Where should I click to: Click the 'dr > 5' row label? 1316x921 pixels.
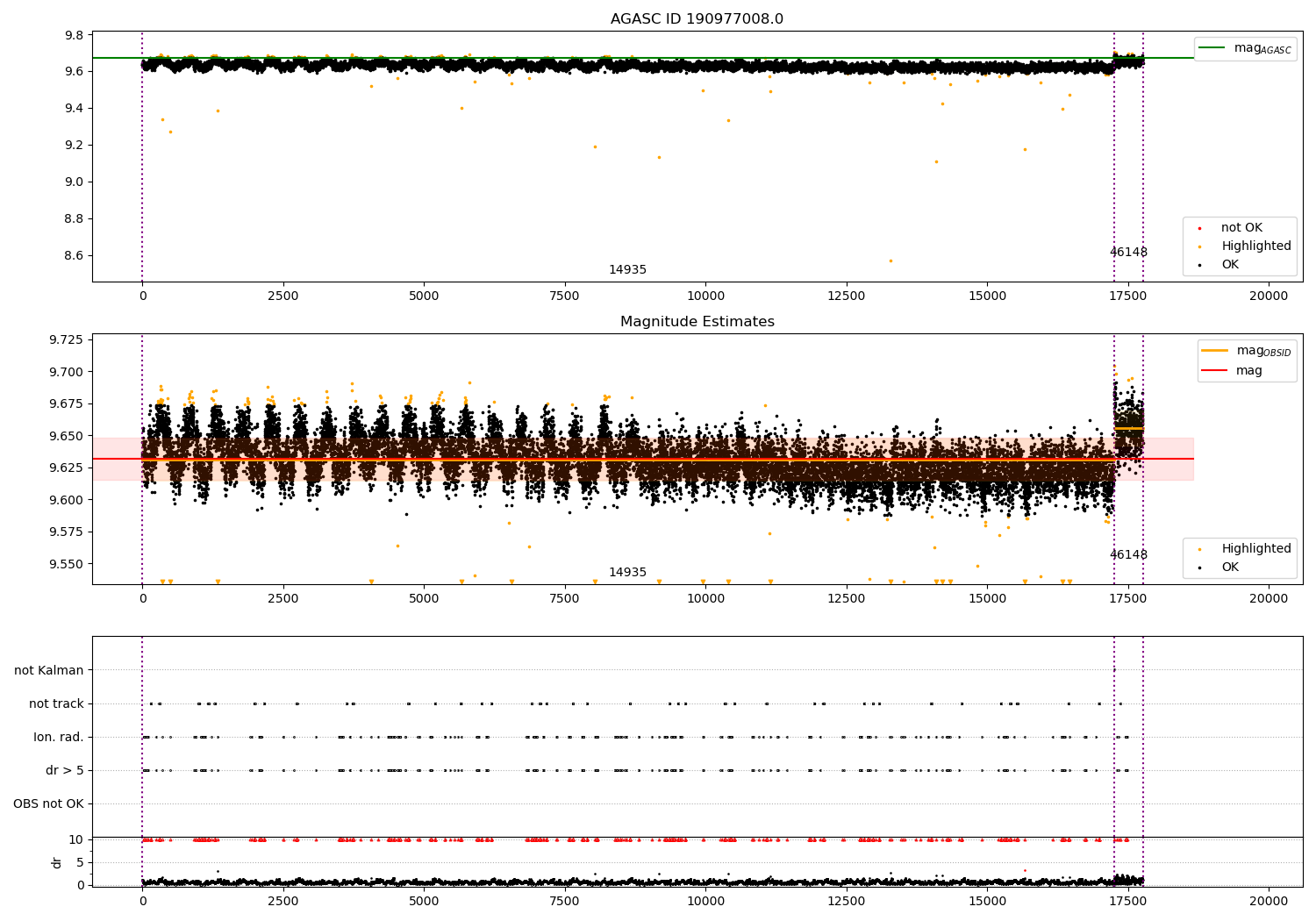tap(65, 771)
